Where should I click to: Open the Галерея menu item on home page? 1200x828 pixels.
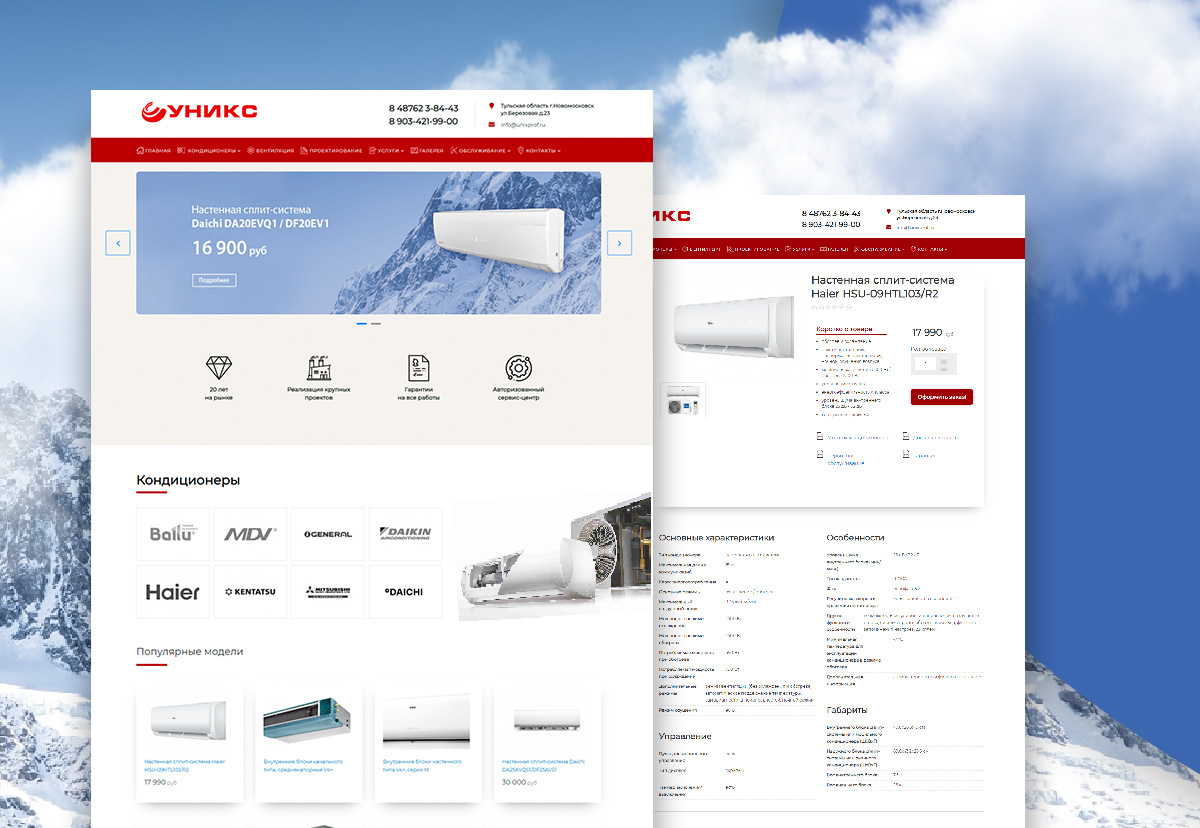pos(427,151)
